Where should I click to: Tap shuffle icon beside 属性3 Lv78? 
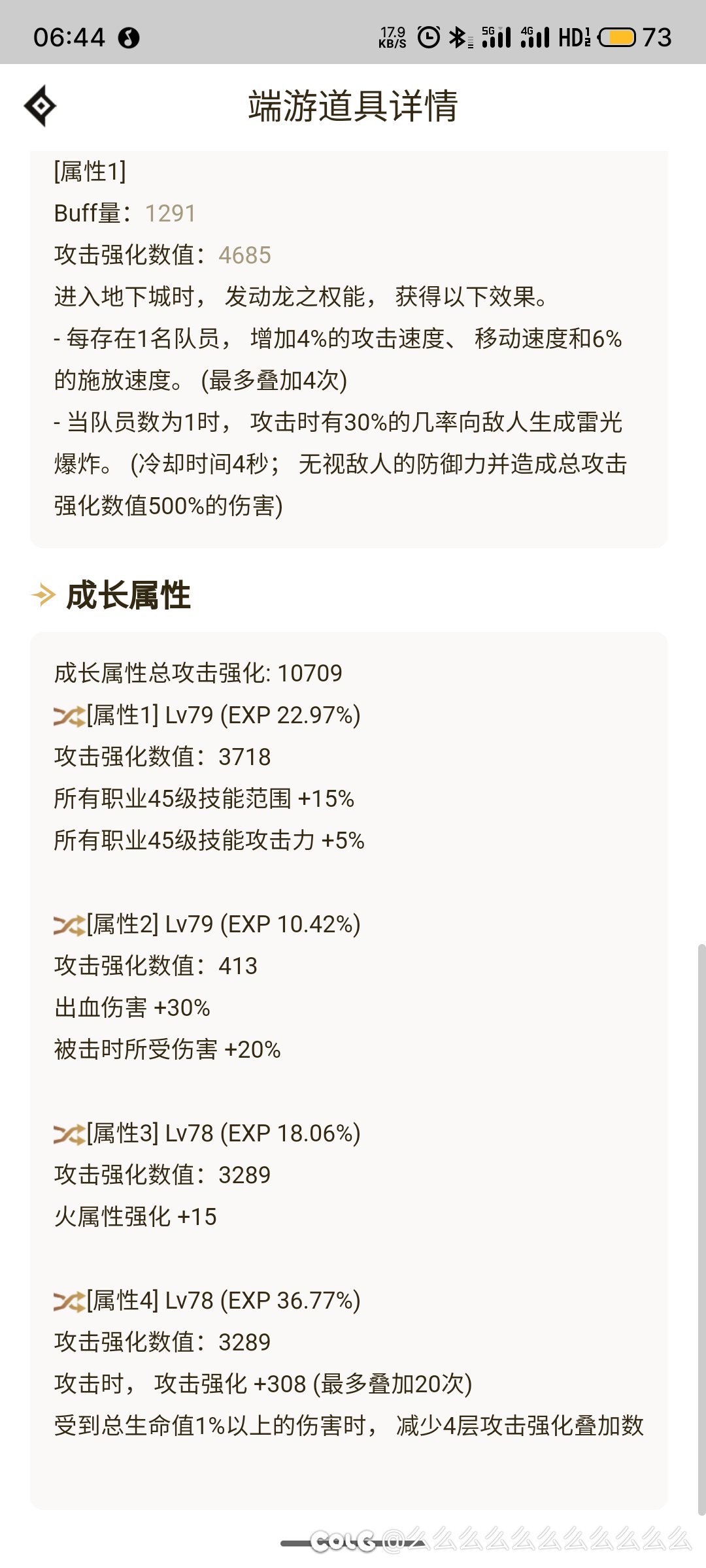69,1134
